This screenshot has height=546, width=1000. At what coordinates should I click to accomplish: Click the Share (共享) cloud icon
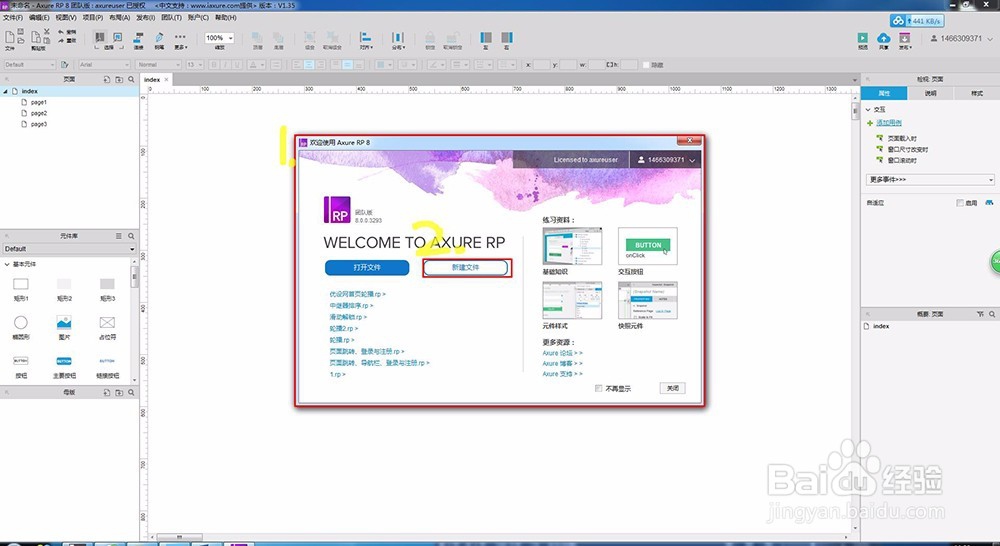[883, 38]
